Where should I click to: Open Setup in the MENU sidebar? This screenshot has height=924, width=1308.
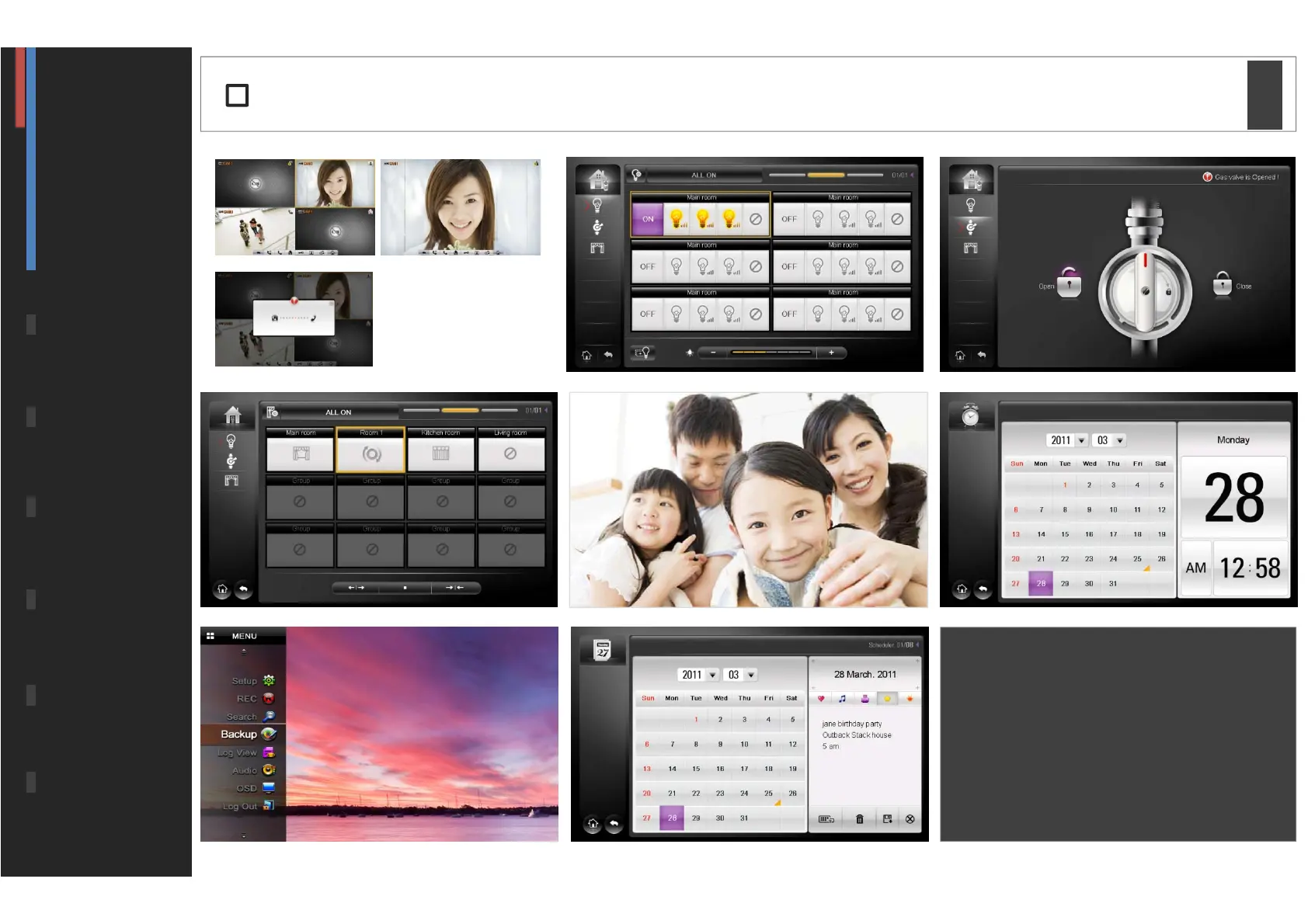coord(253,681)
